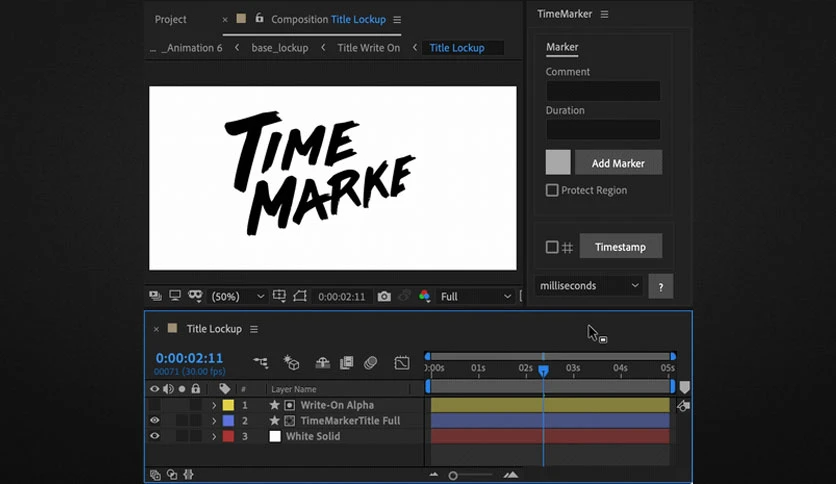
Task: Click always preview this view icon
Action: coord(155,296)
